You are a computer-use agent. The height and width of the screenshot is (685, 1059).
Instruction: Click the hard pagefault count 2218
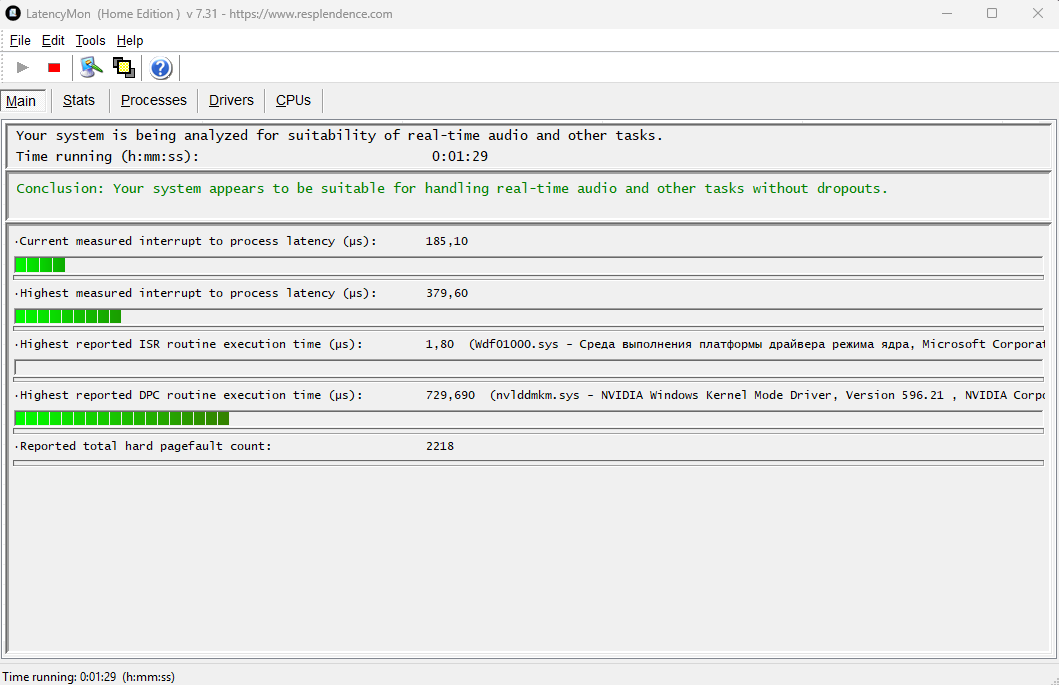click(x=440, y=447)
